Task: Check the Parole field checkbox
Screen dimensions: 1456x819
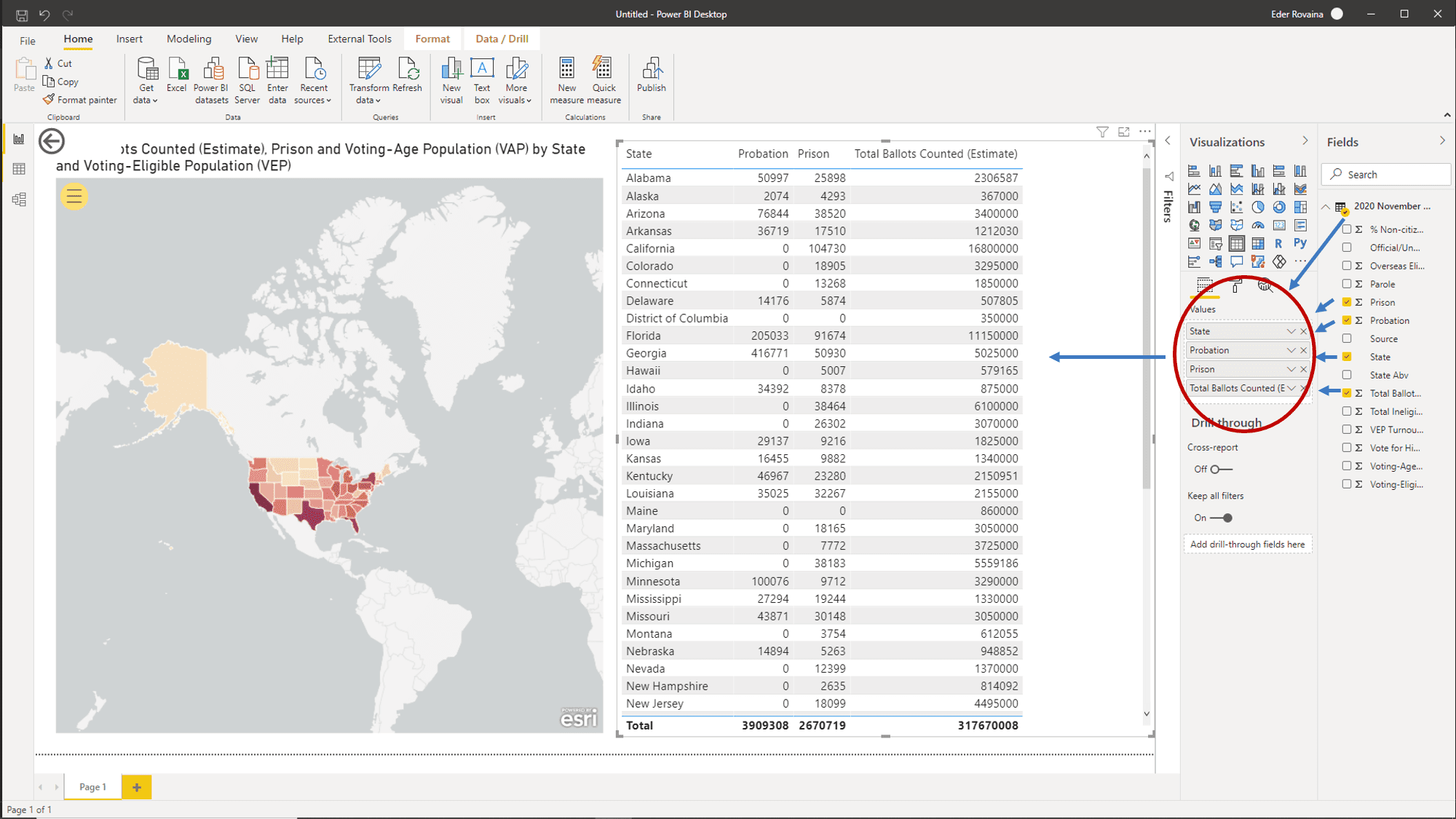Action: click(1347, 284)
